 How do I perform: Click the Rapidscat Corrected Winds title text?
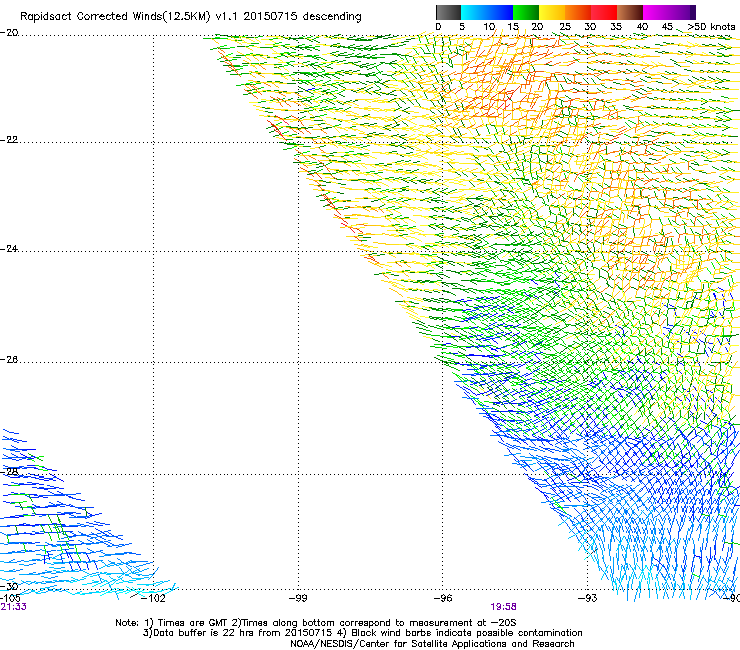tap(191, 17)
